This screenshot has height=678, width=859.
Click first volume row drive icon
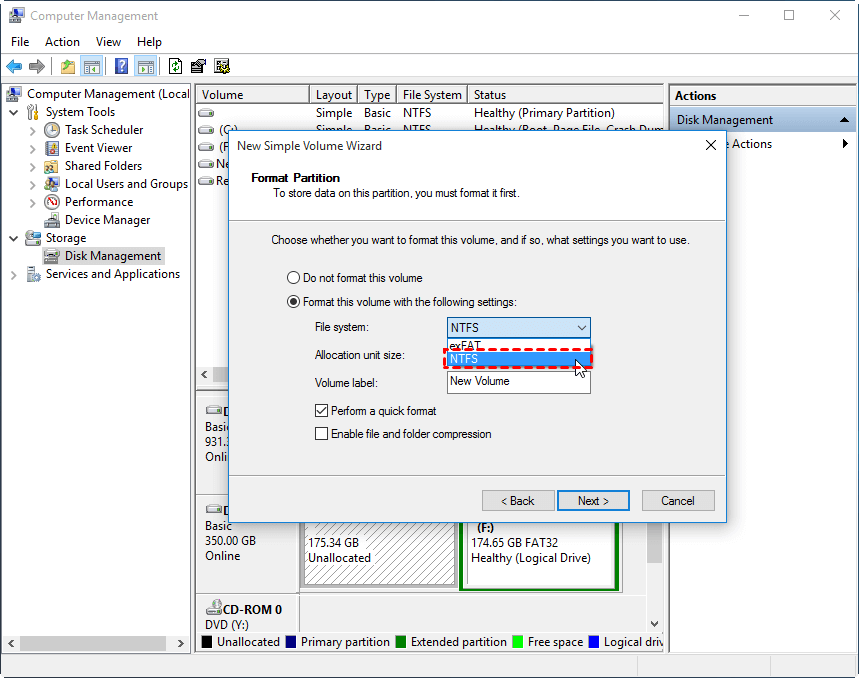[206, 113]
